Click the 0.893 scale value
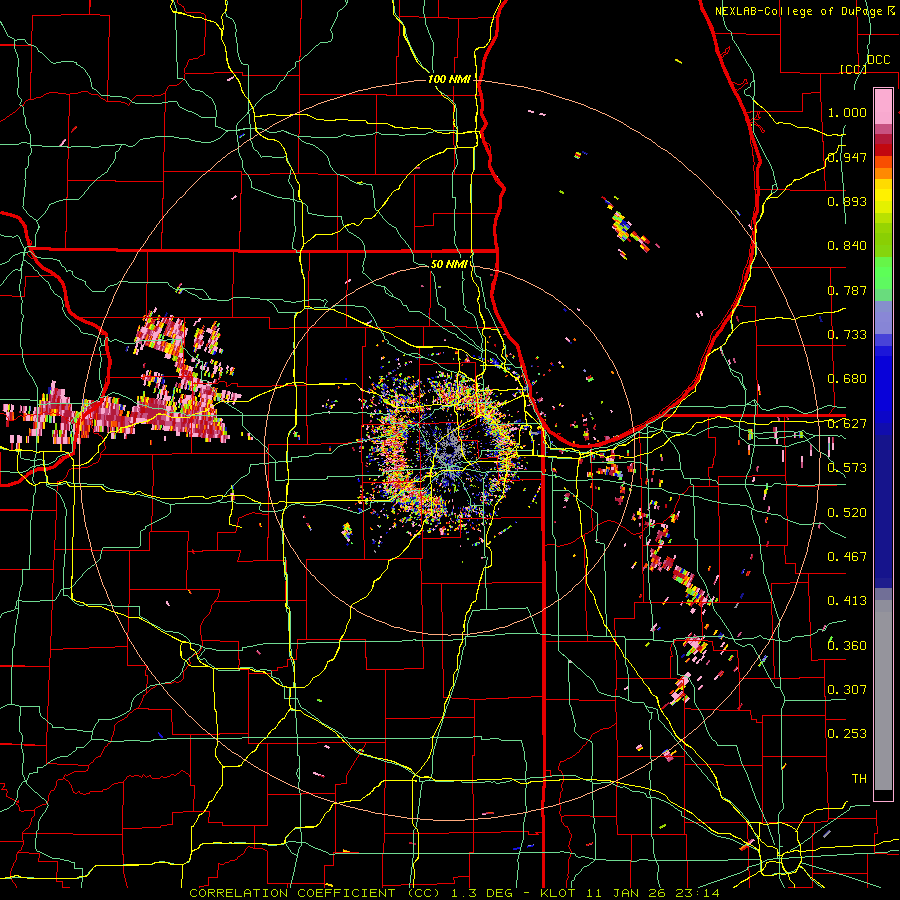Screen dimensions: 900x900 847,201
